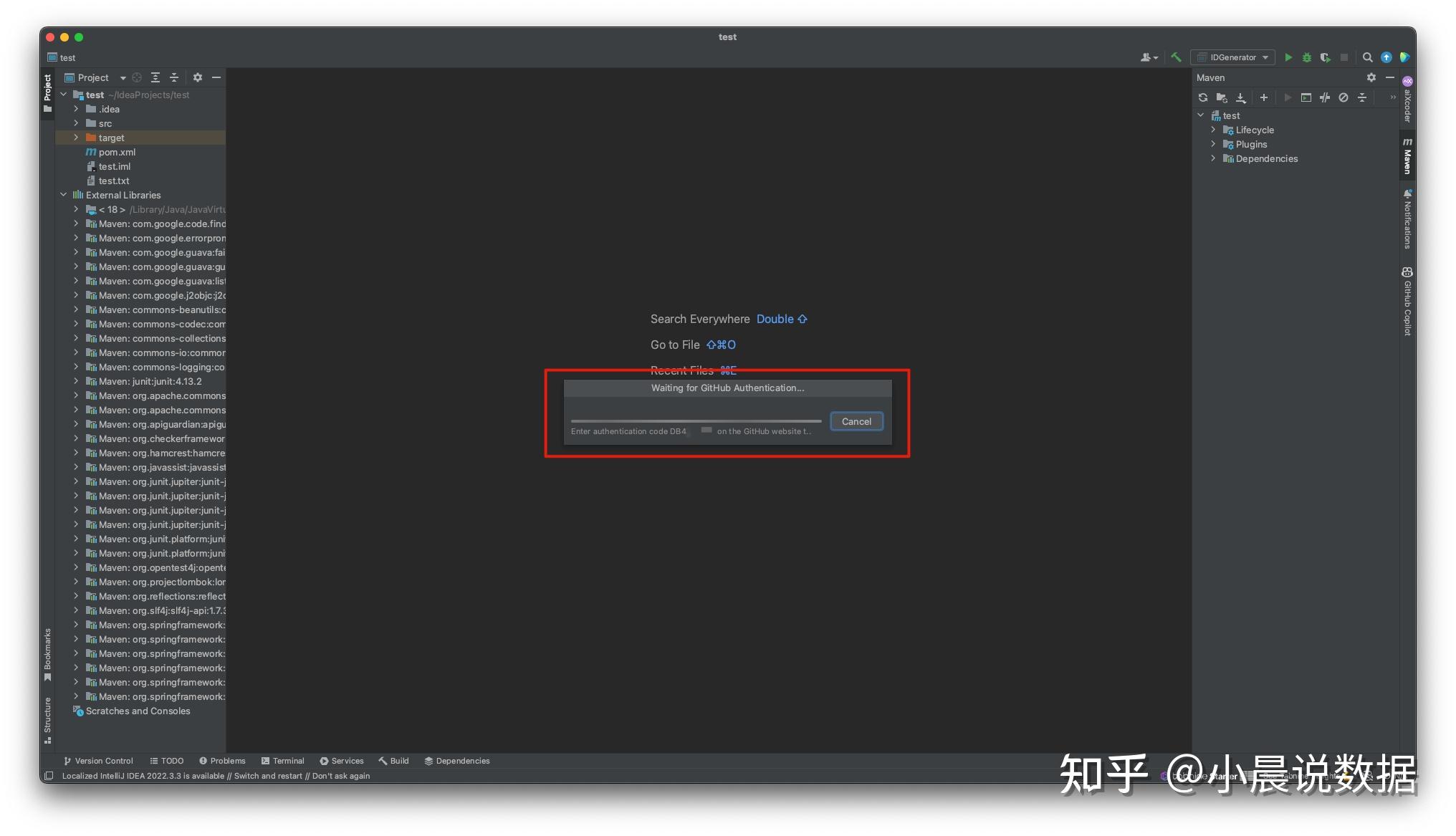Collapse all in Project panel toolbar
1456x836 pixels.
(174, 77)
